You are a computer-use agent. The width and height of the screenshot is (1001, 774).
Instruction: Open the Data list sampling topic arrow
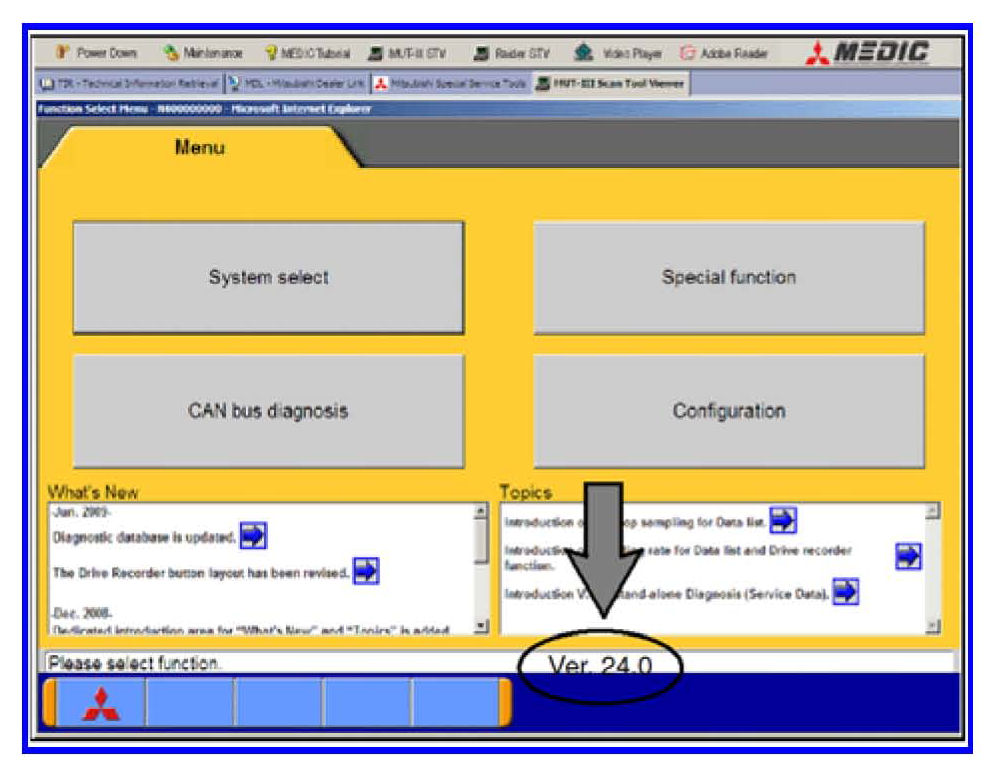[782, 521]
